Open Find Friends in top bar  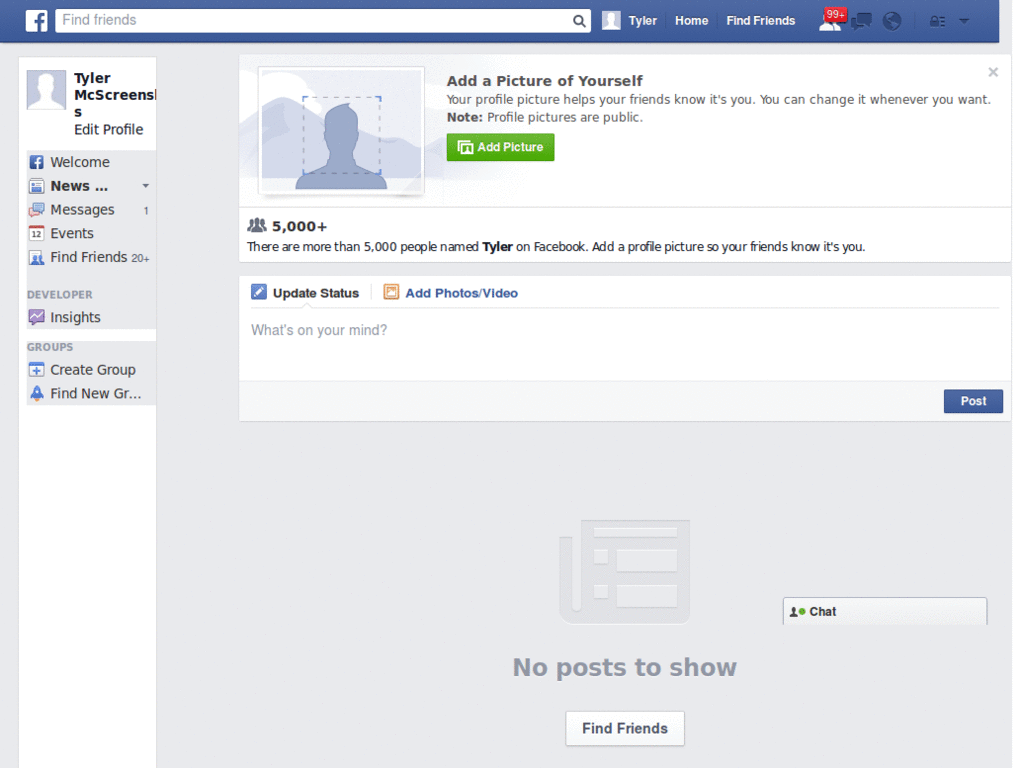[x=761, y=21]
